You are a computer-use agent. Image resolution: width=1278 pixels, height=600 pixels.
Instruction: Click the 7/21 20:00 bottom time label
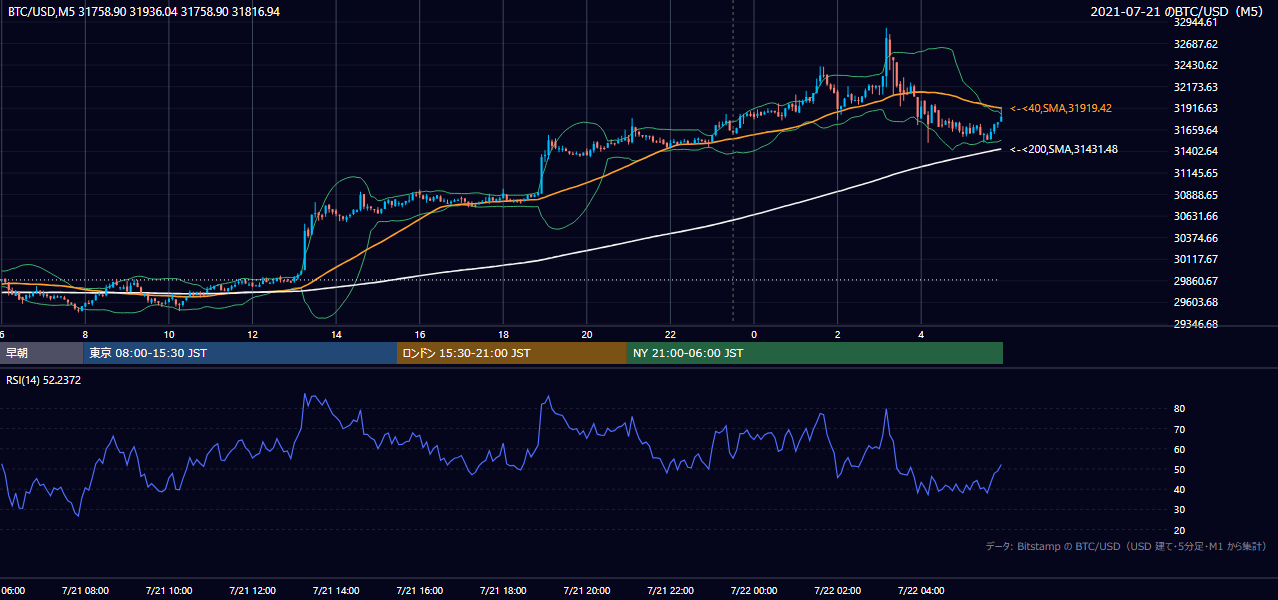pyautogui.click(x=587, y=591)
